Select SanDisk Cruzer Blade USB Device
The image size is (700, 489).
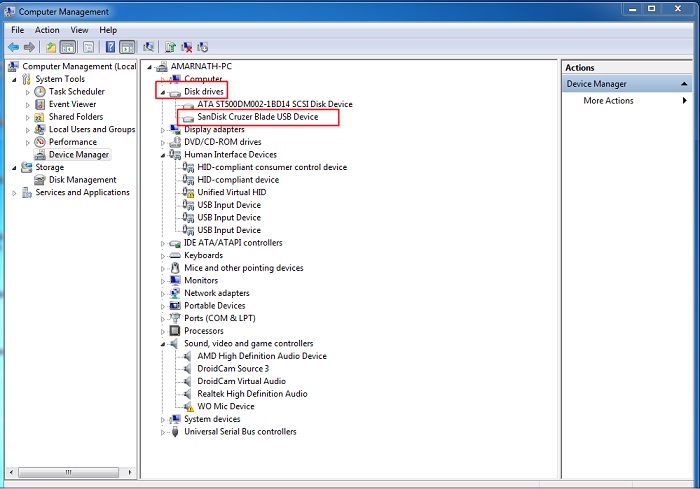(x=257, y=117)
